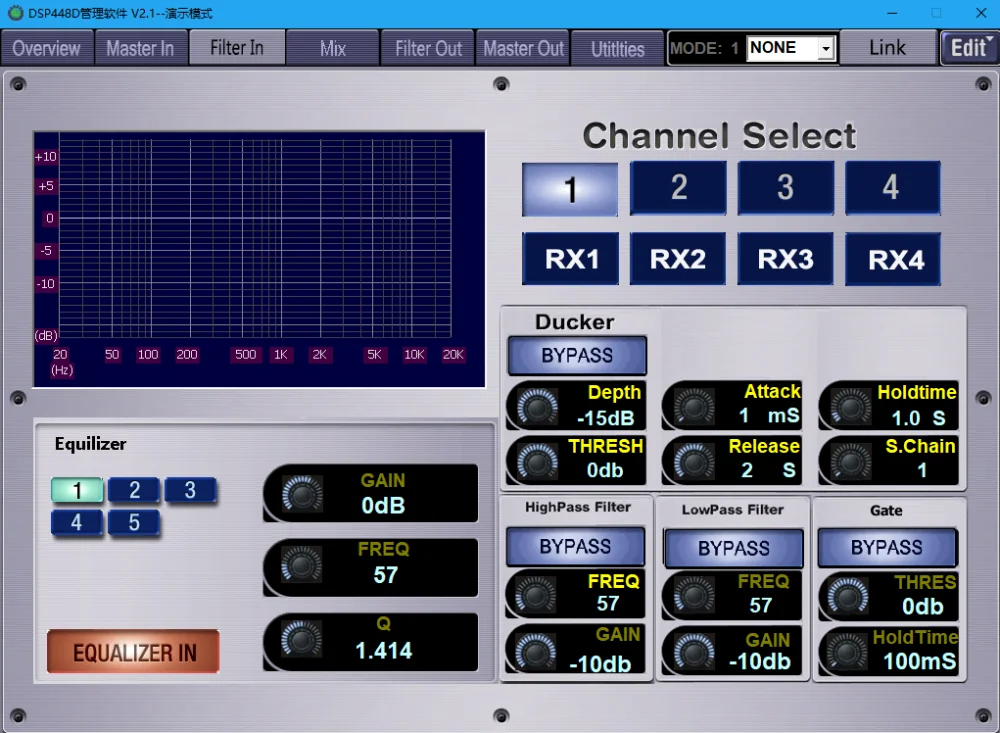Click the Ducker Release knob
The height and width of the screenshot is (733, 1000).
[695, 461]
